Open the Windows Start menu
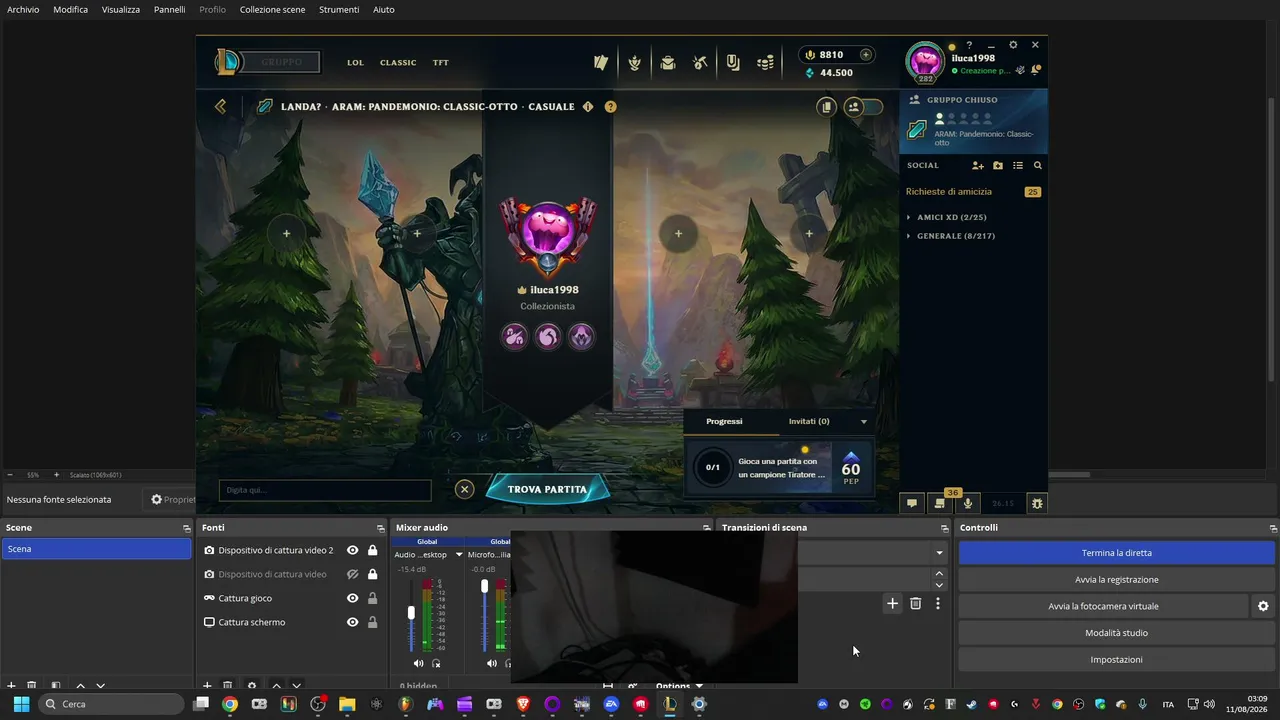1280x720 pixels. (x=21, y=704)
